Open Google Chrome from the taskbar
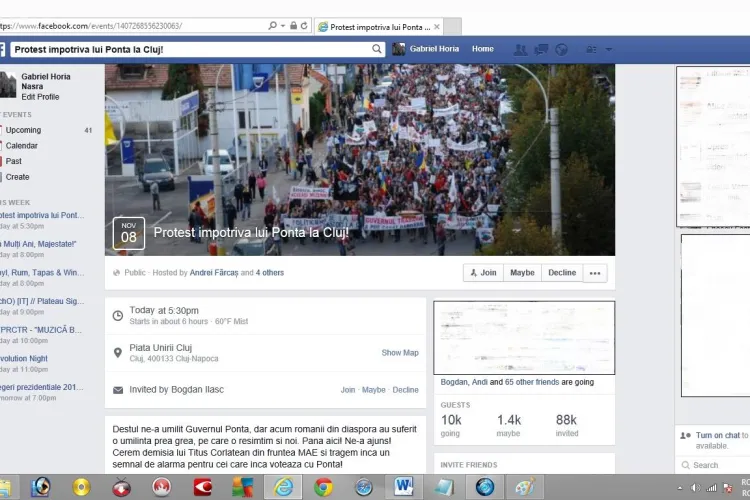Screen dimensions: 750x500 [323, 487]
